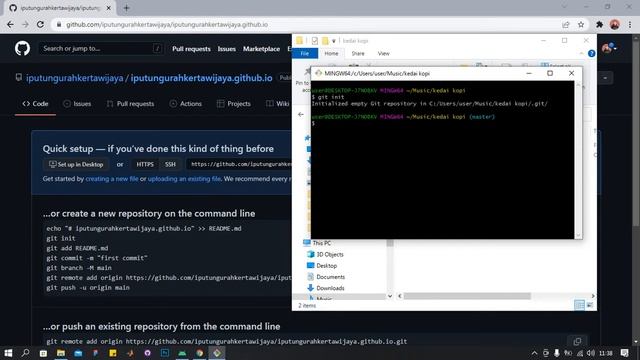Switch Explorer to details view icon
640x360 pixels.
(x=579, y=305)
